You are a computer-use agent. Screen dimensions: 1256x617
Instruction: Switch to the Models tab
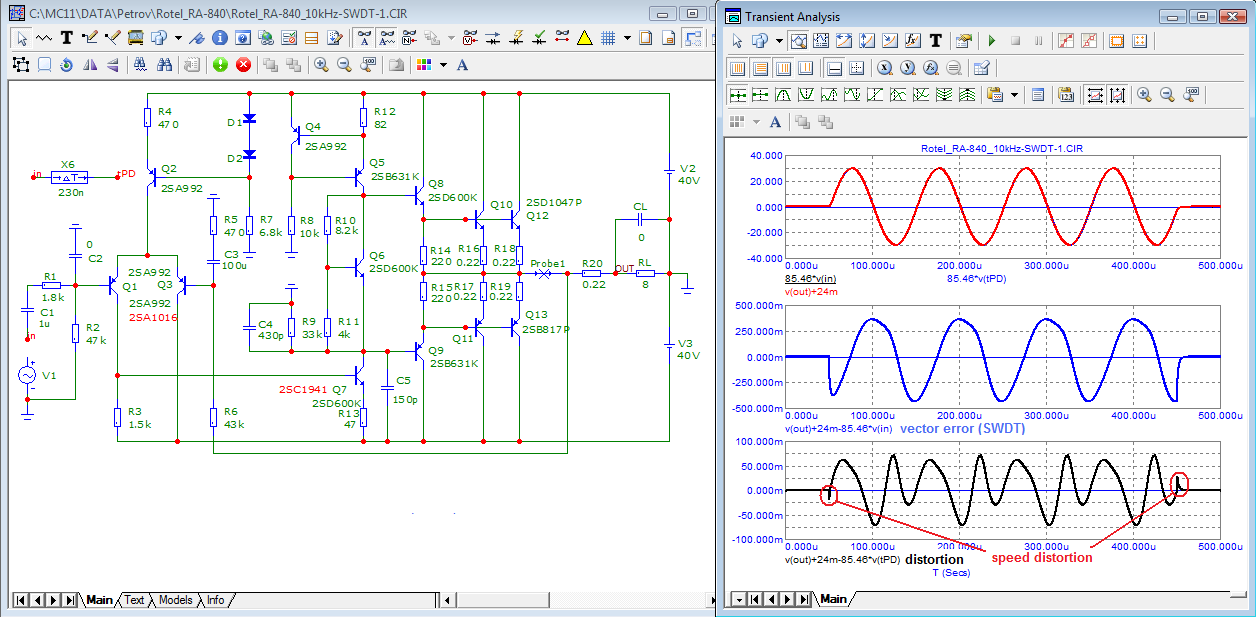175,600
